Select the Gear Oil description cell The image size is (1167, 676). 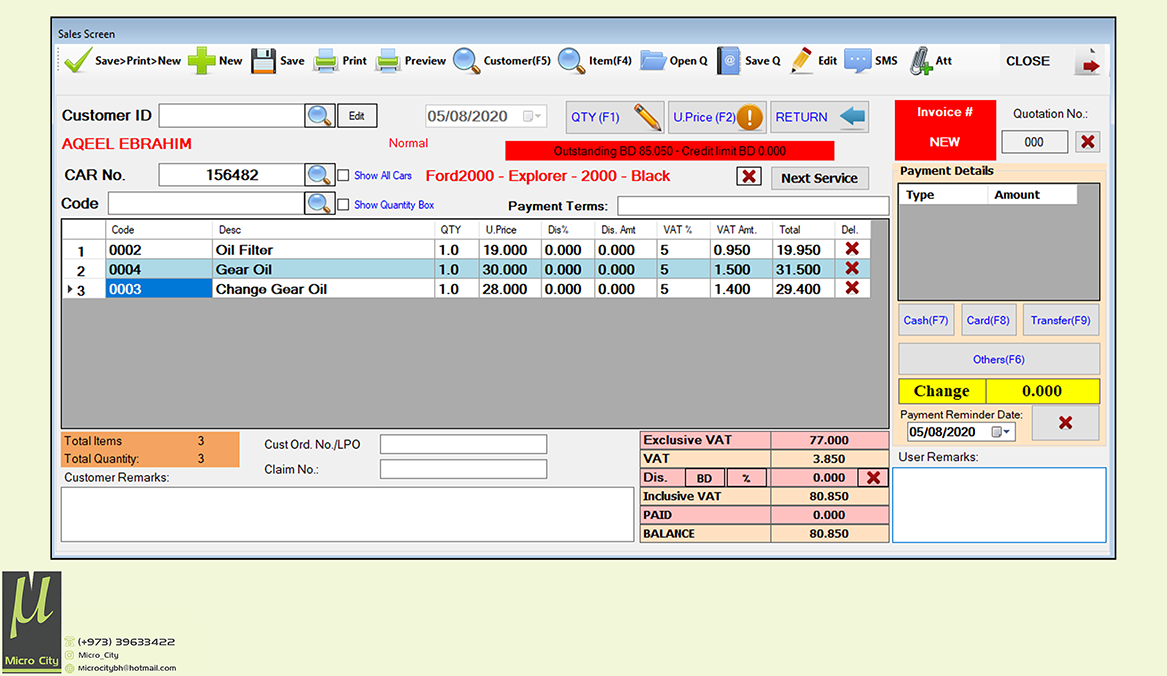pyautogui.click(x=324, y=270)
